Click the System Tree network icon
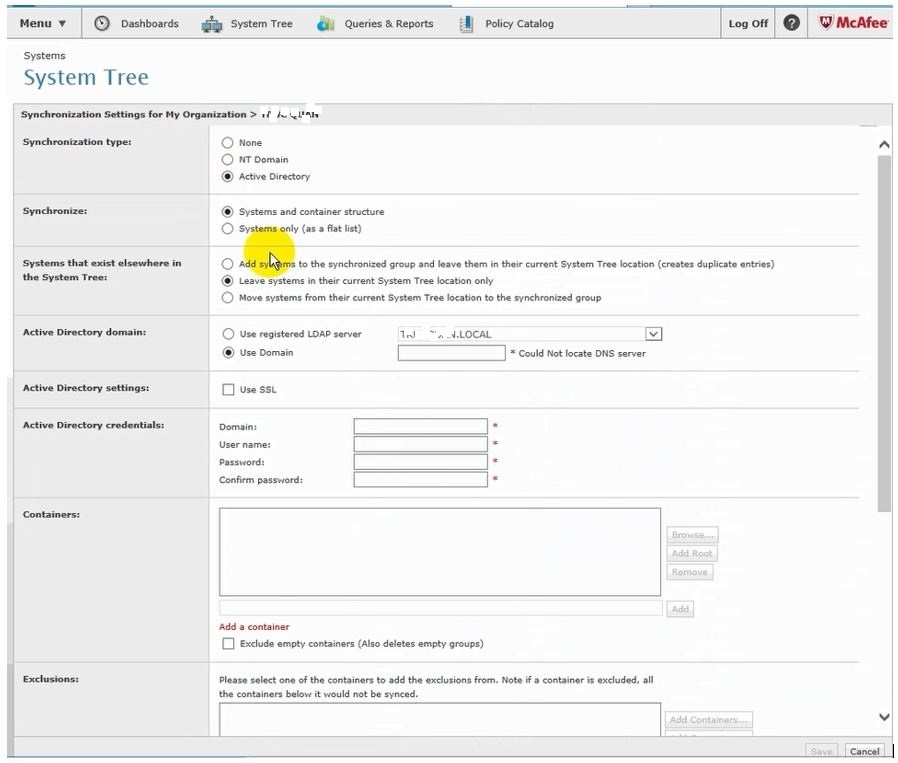898x763 pixels. (211, 23)
